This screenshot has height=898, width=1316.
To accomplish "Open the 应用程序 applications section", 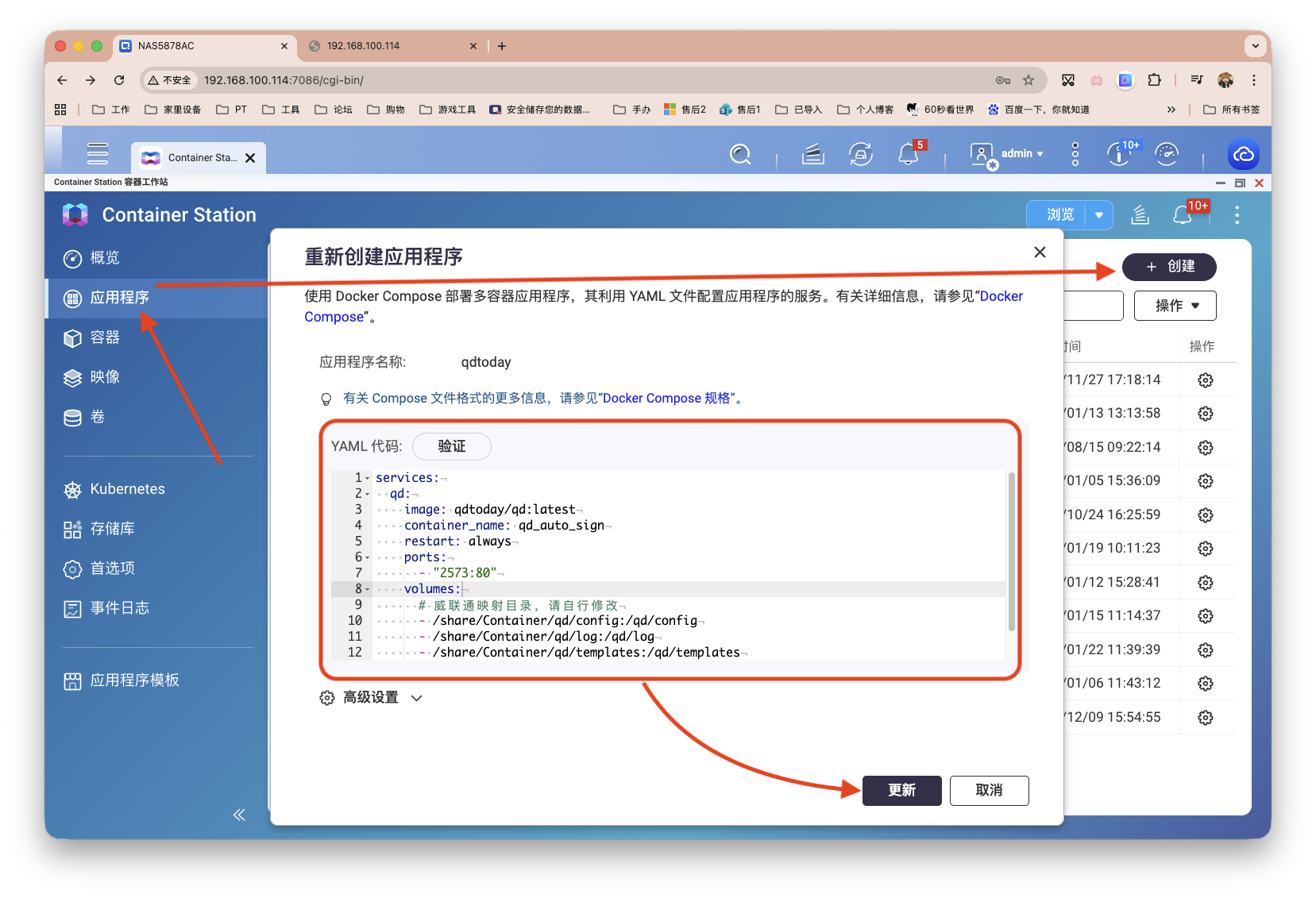I will coord(118,298).
